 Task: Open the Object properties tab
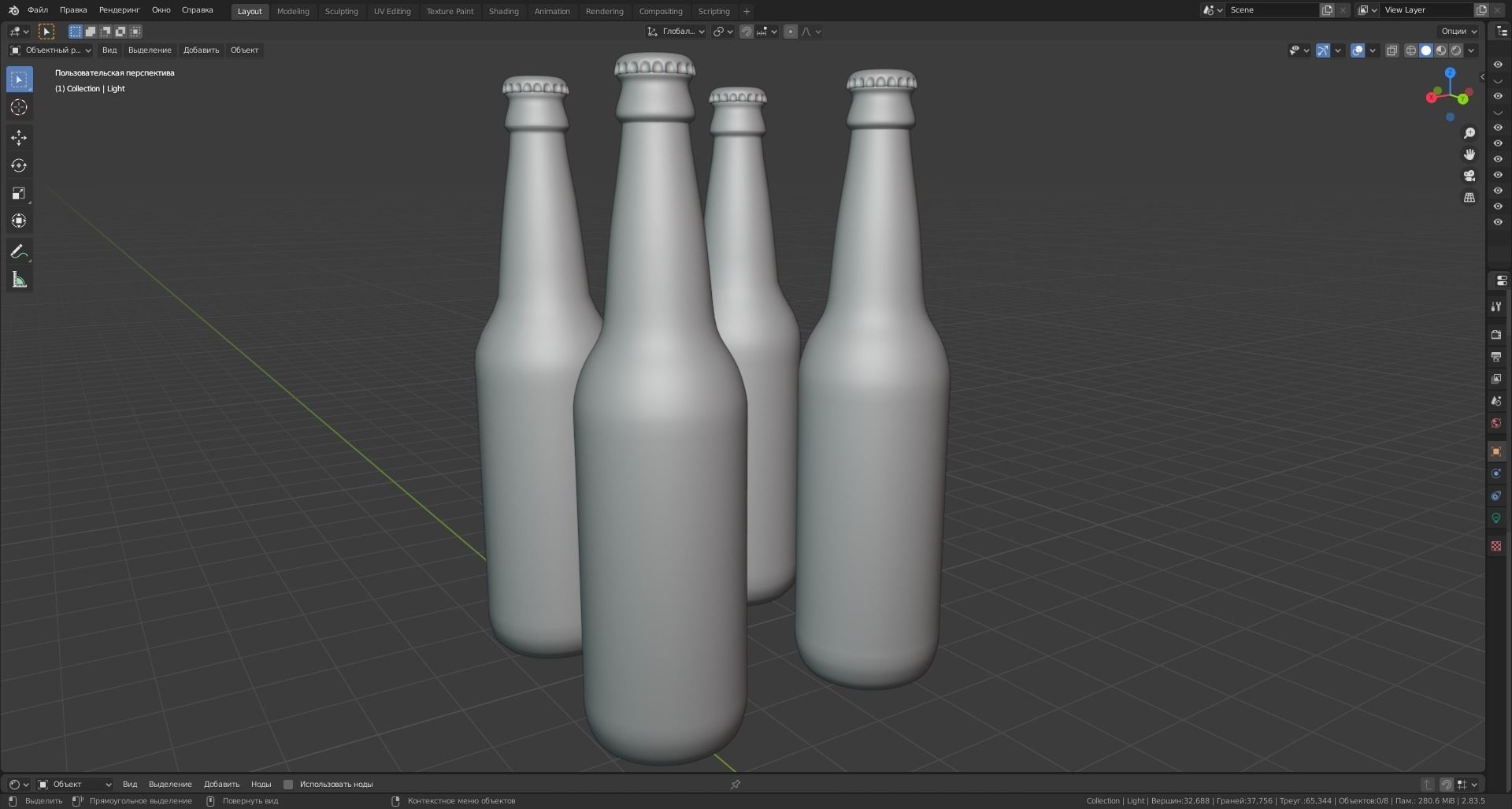[x=1496, y=451]
